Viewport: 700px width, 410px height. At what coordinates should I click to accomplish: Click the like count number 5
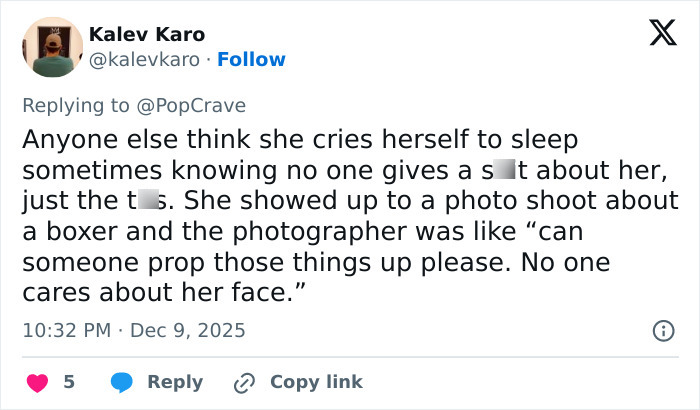coord(69,382)
